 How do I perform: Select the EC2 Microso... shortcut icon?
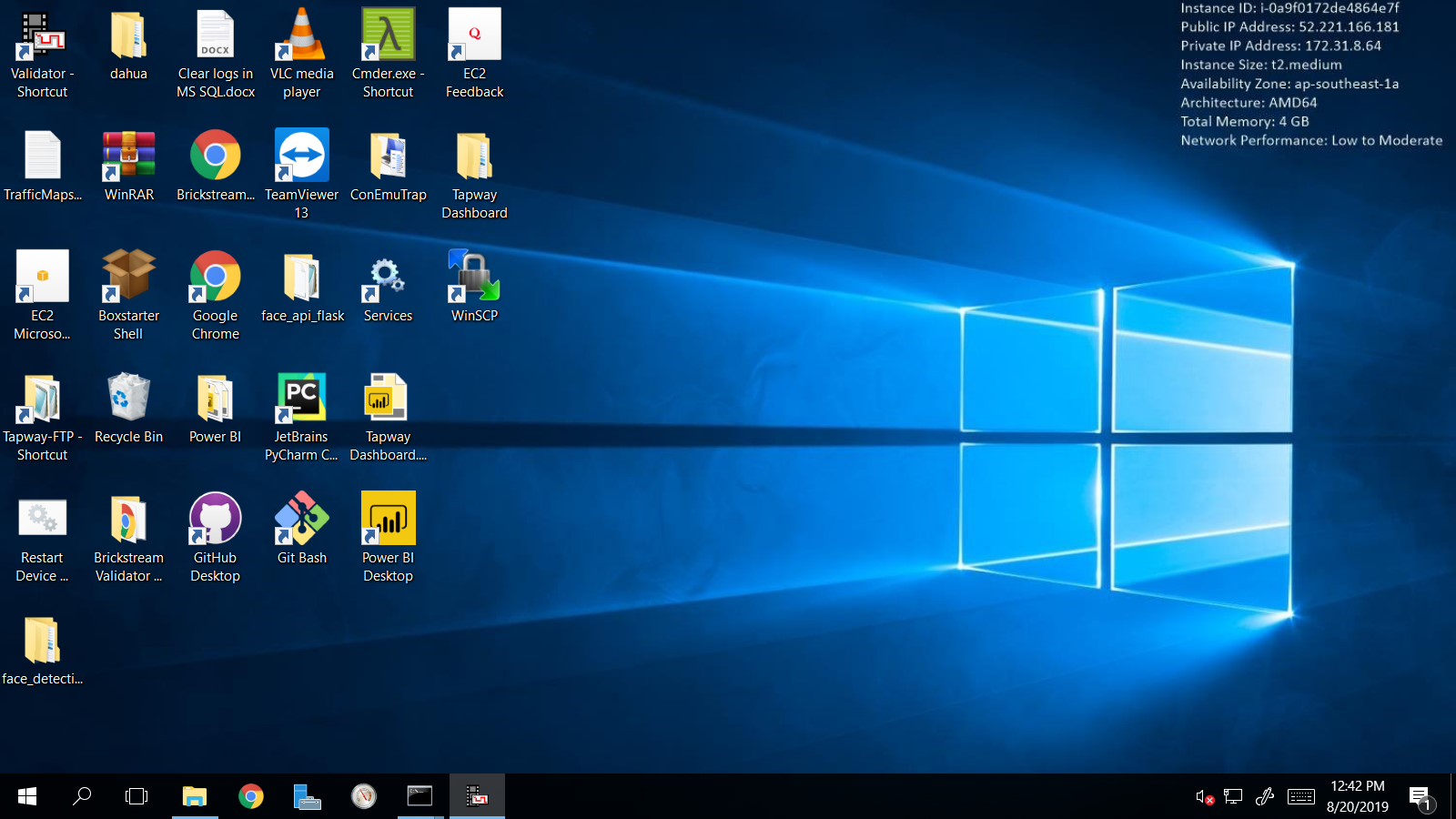point(43,297)
